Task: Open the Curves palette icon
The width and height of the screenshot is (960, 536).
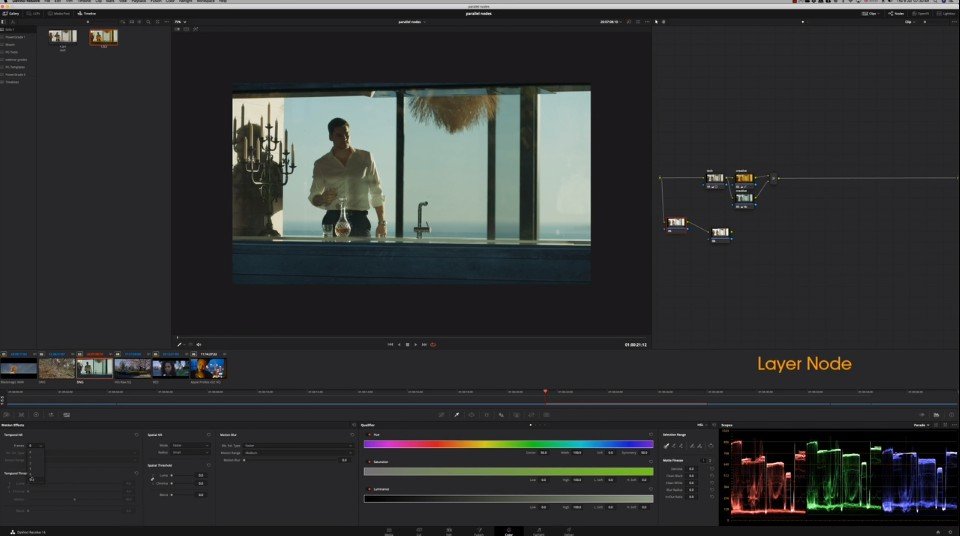Action: pos(441,415)
